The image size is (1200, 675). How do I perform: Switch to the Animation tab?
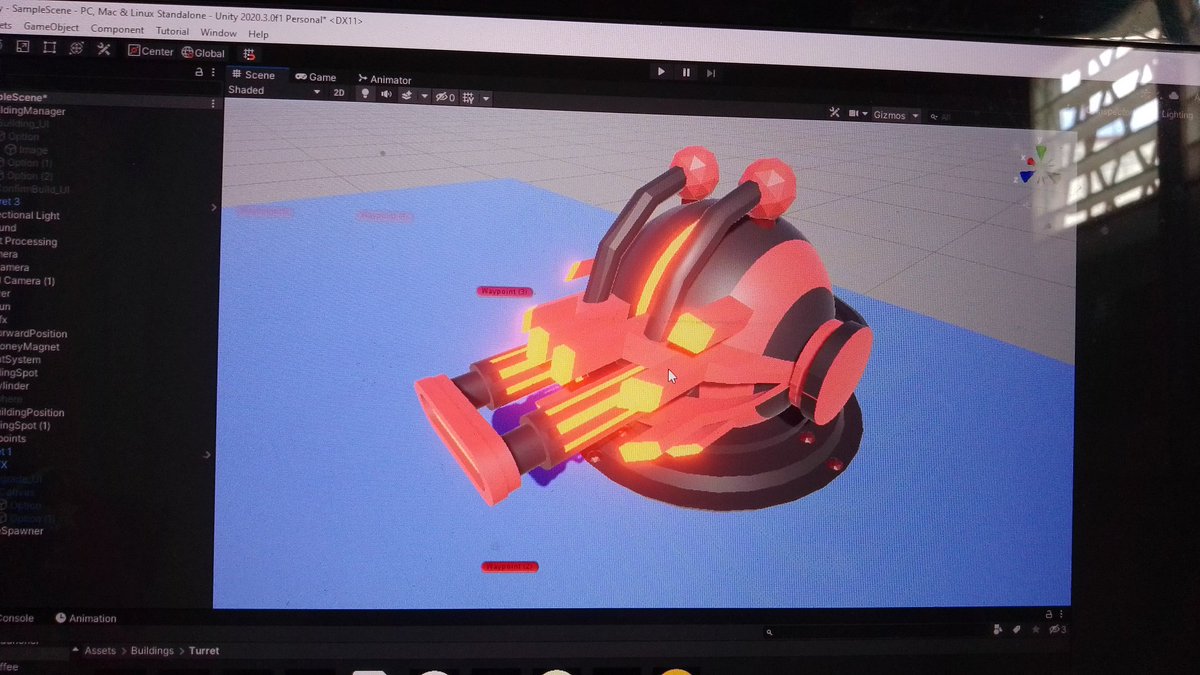point(86,618)
